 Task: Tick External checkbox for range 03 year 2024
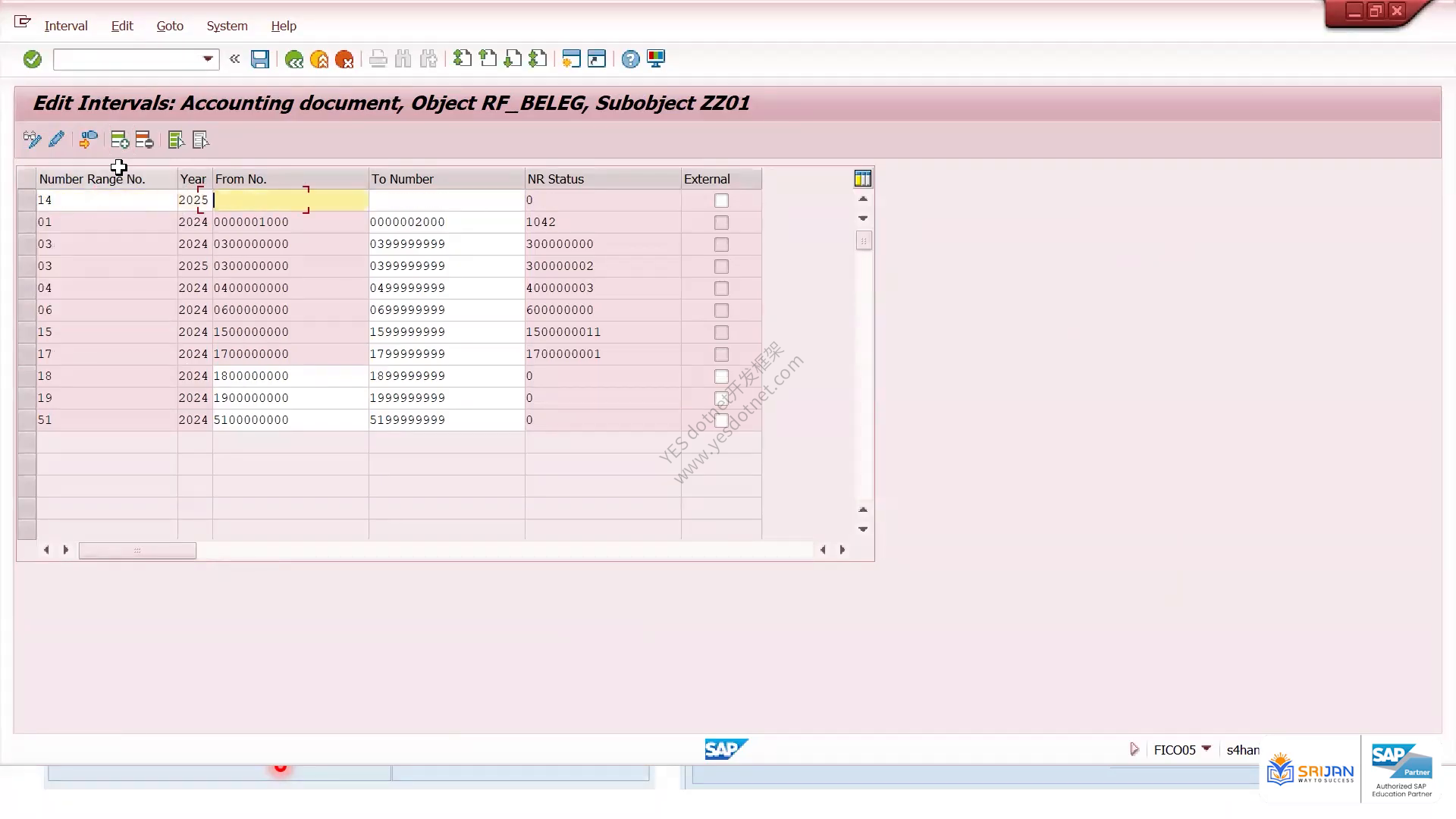point(721,245)
